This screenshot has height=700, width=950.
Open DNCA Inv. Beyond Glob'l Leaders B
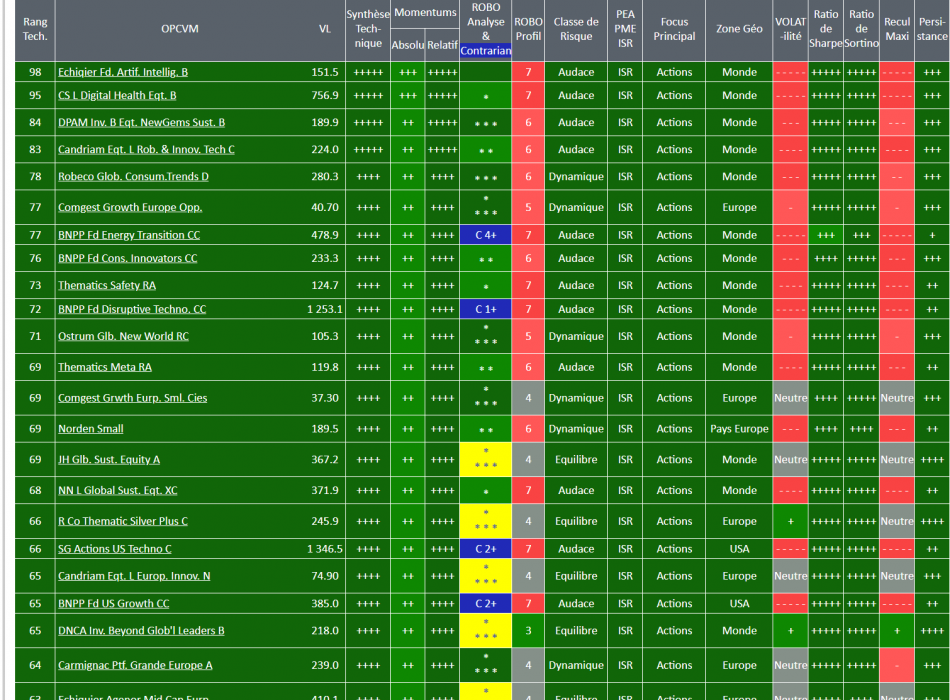click(141, 631)
